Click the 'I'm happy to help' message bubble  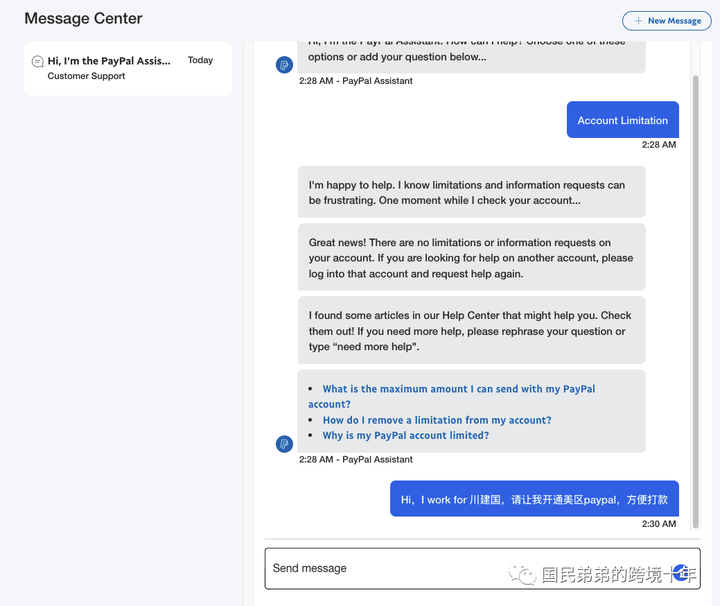pyautogui.click(x=471, y=192)
